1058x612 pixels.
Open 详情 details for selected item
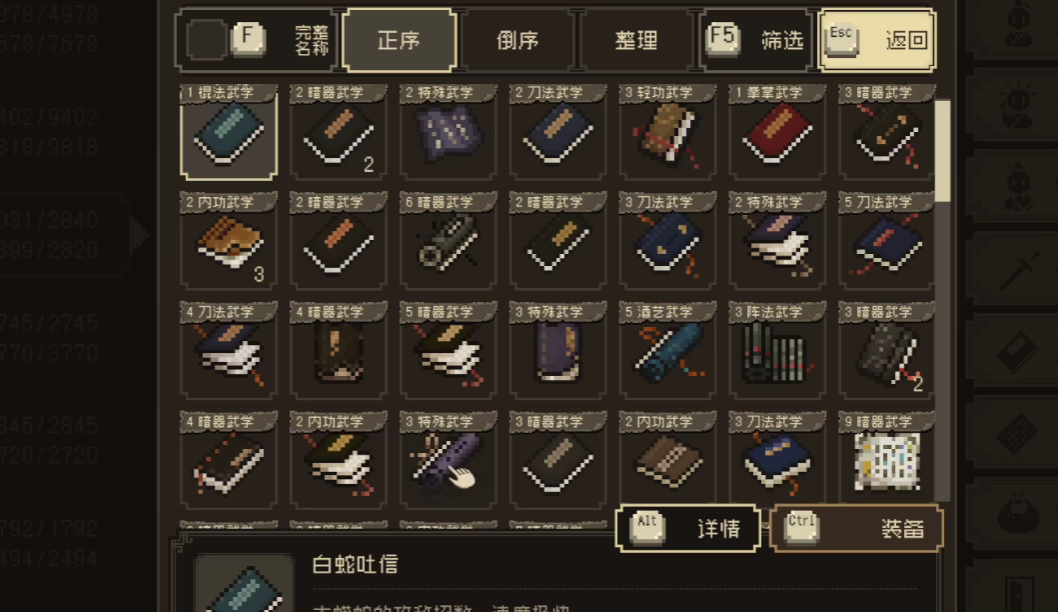(x=688, y=528)
